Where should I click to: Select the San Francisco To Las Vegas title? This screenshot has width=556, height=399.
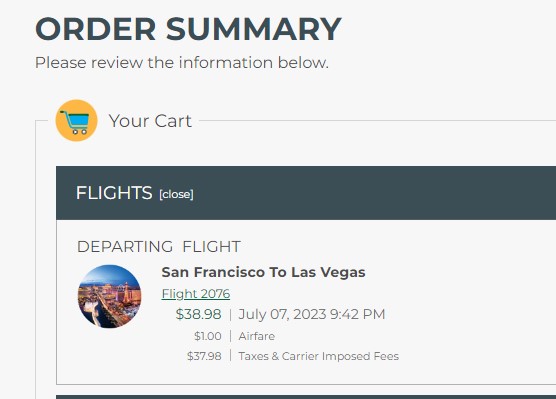(x=263, y=272)
